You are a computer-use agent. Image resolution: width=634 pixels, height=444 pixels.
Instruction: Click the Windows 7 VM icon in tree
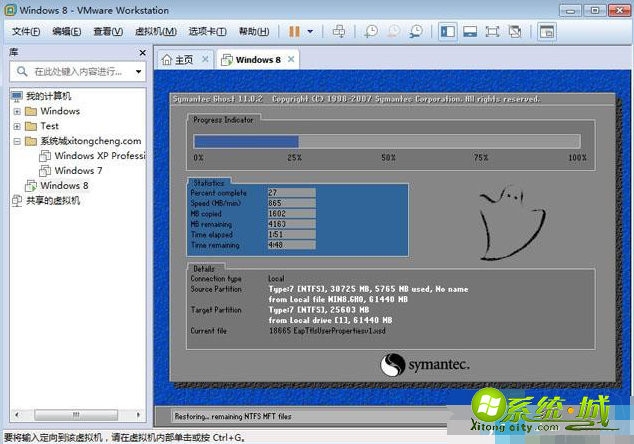coord(45,171)
